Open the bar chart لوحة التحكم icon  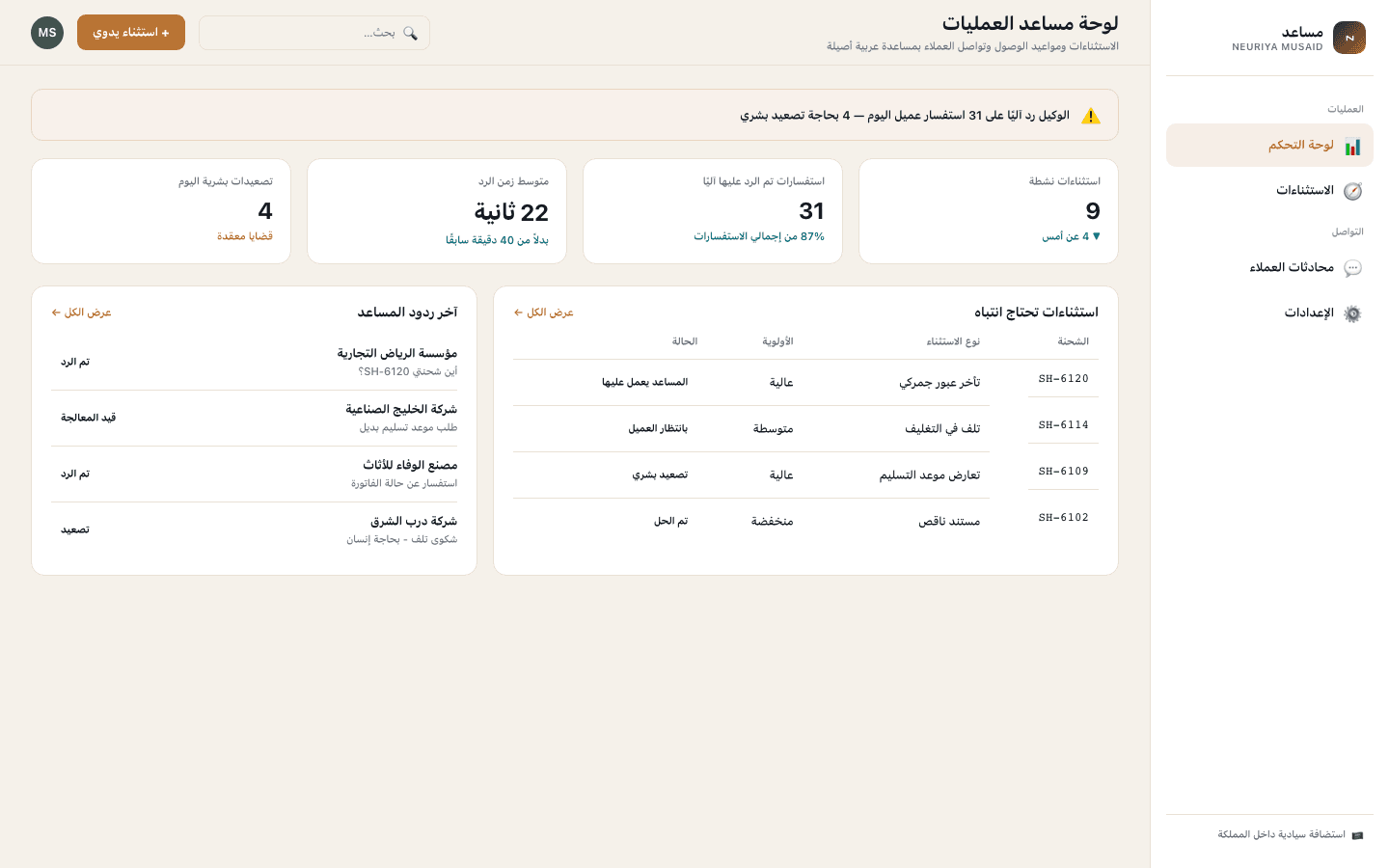1352,146
